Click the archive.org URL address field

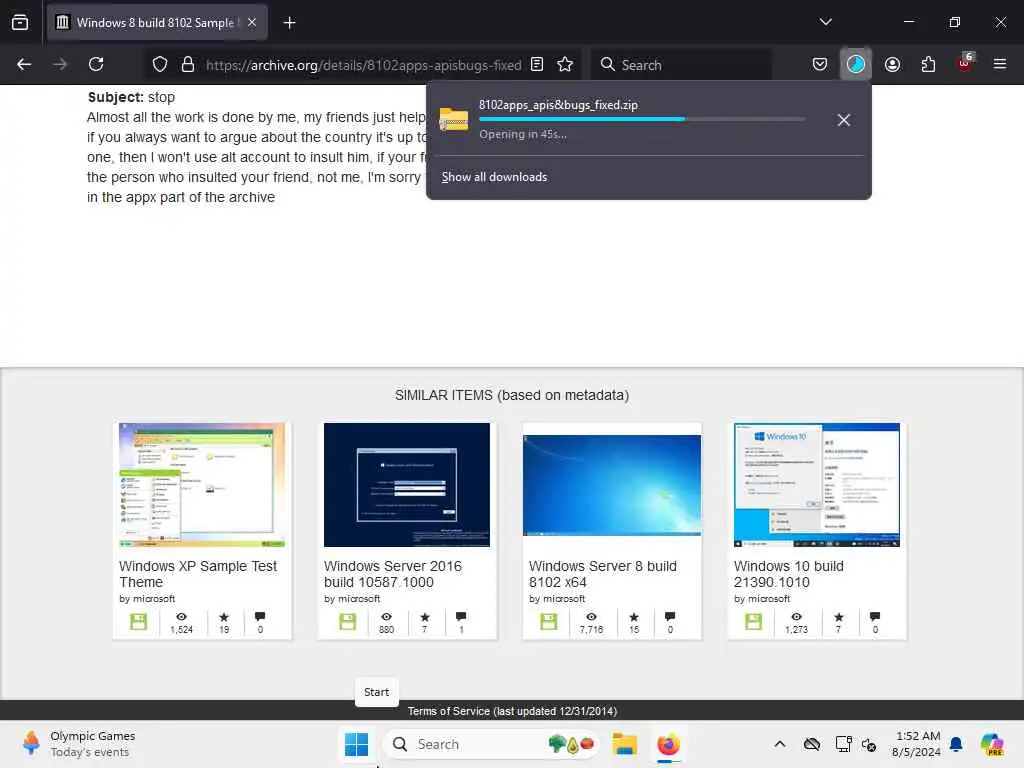(x=363, y=65)
